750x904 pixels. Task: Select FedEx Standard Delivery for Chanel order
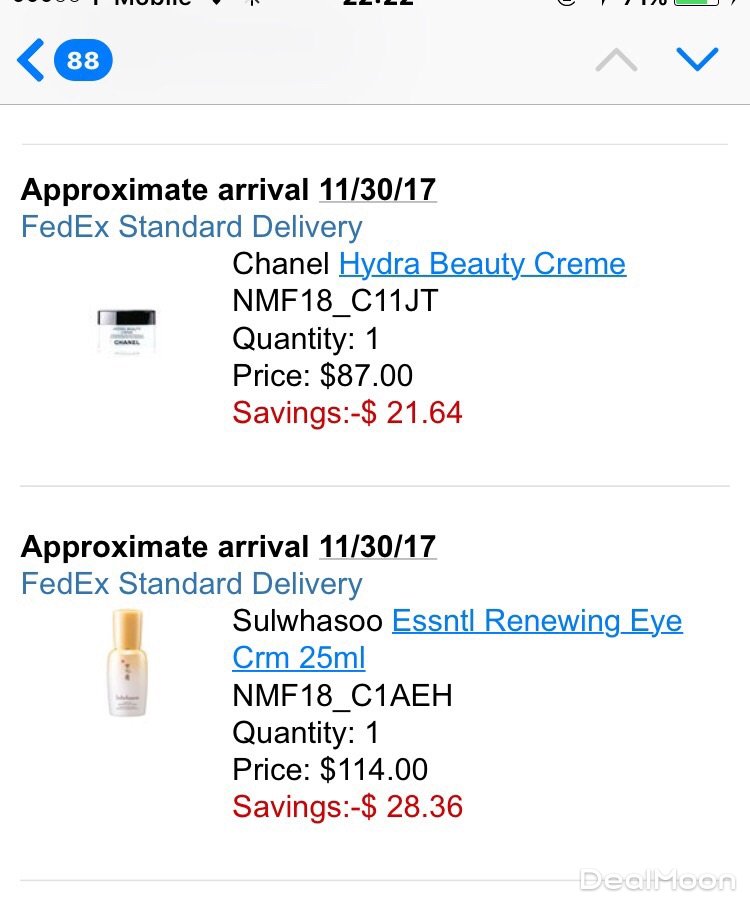(192, 227)
